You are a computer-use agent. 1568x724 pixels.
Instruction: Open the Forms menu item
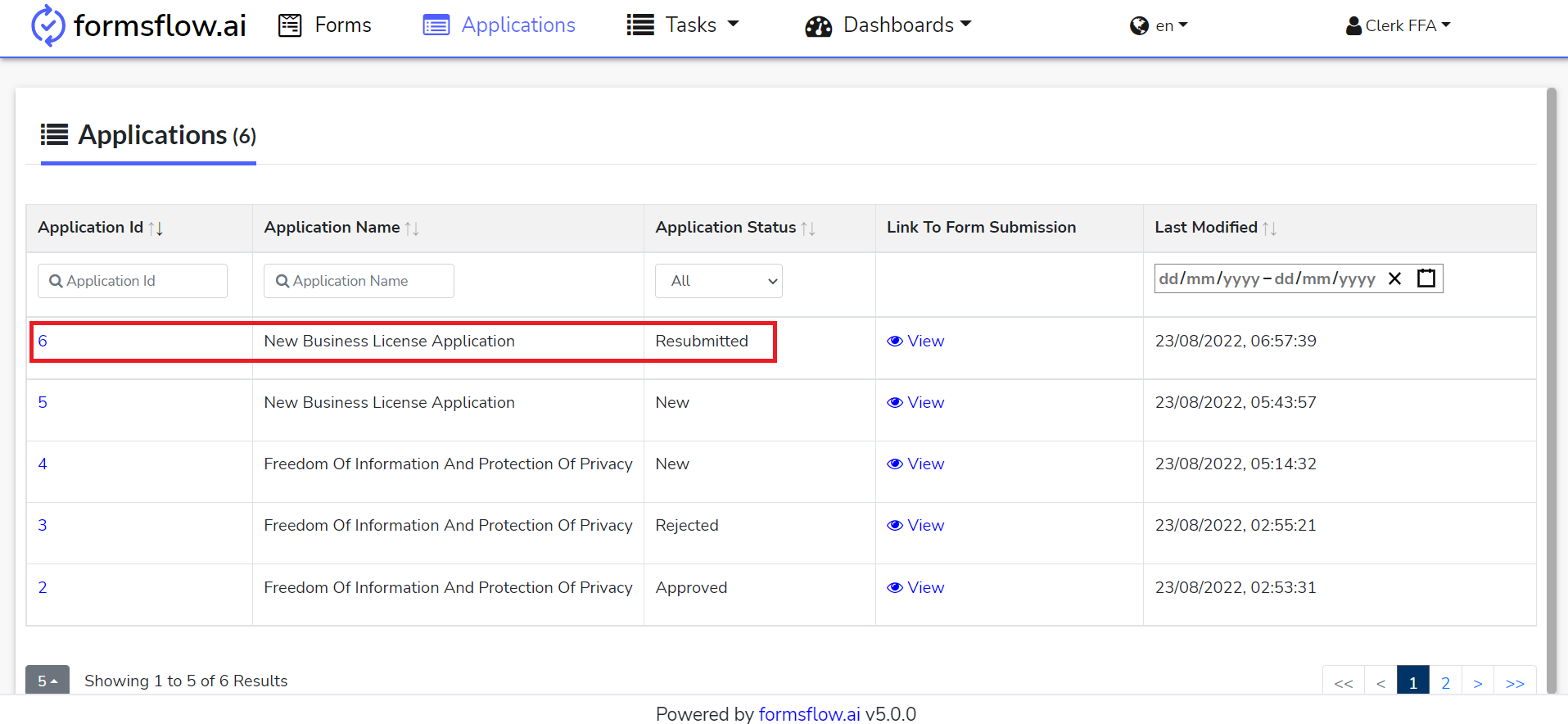(x=325, y=25)
